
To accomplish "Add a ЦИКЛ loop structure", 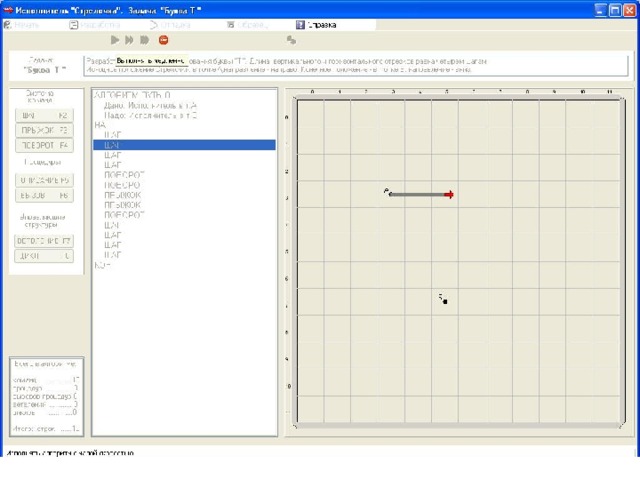I will pyautogui.click(x=44, y=256).
